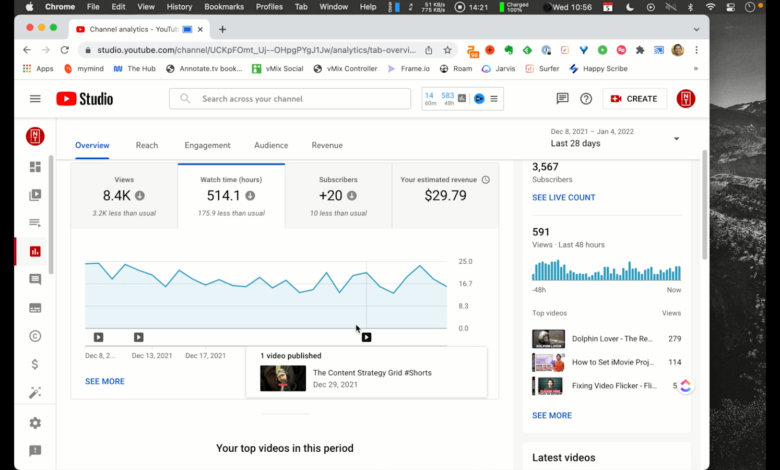
Task: Click the search across your channel field
Action: tap(290, 98)
